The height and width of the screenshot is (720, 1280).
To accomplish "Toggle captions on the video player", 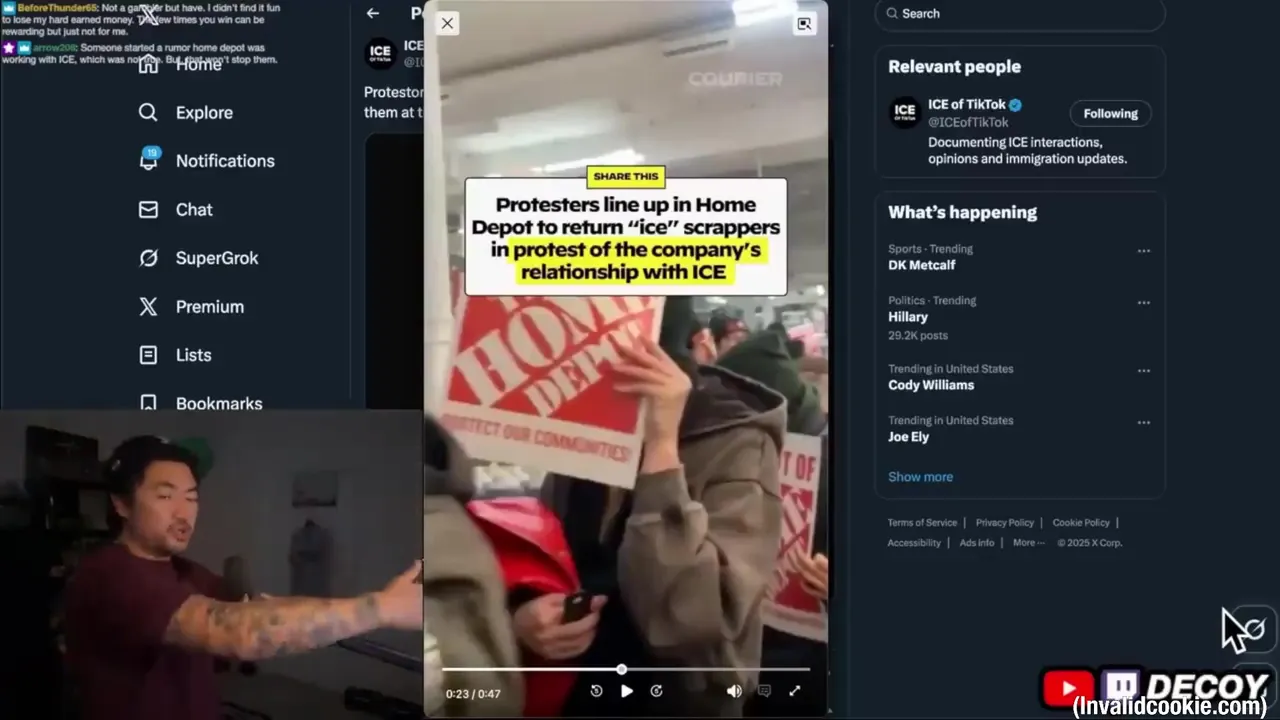I will (764, 691).
